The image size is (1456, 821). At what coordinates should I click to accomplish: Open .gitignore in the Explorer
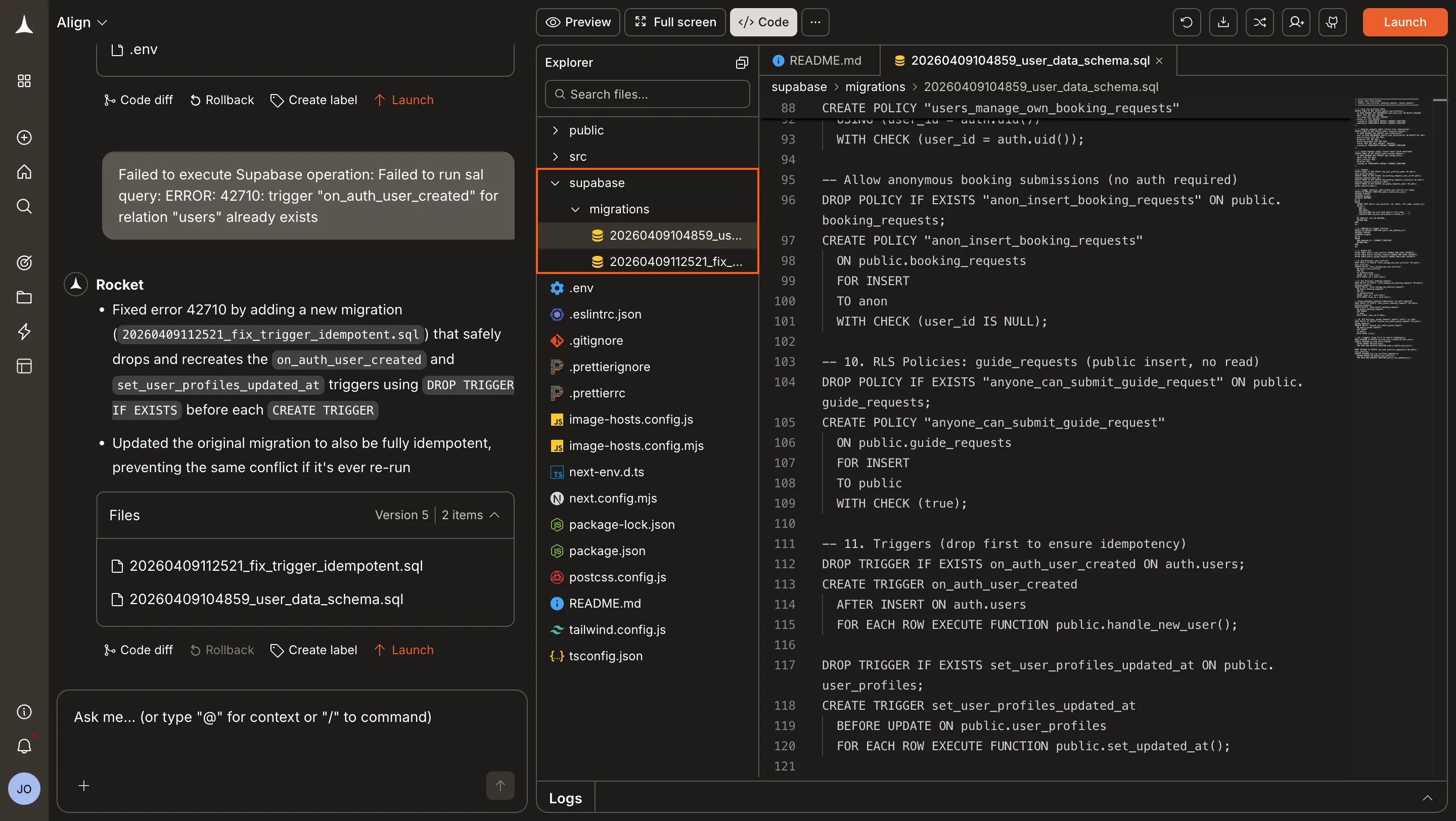click(x=647, y=341)
